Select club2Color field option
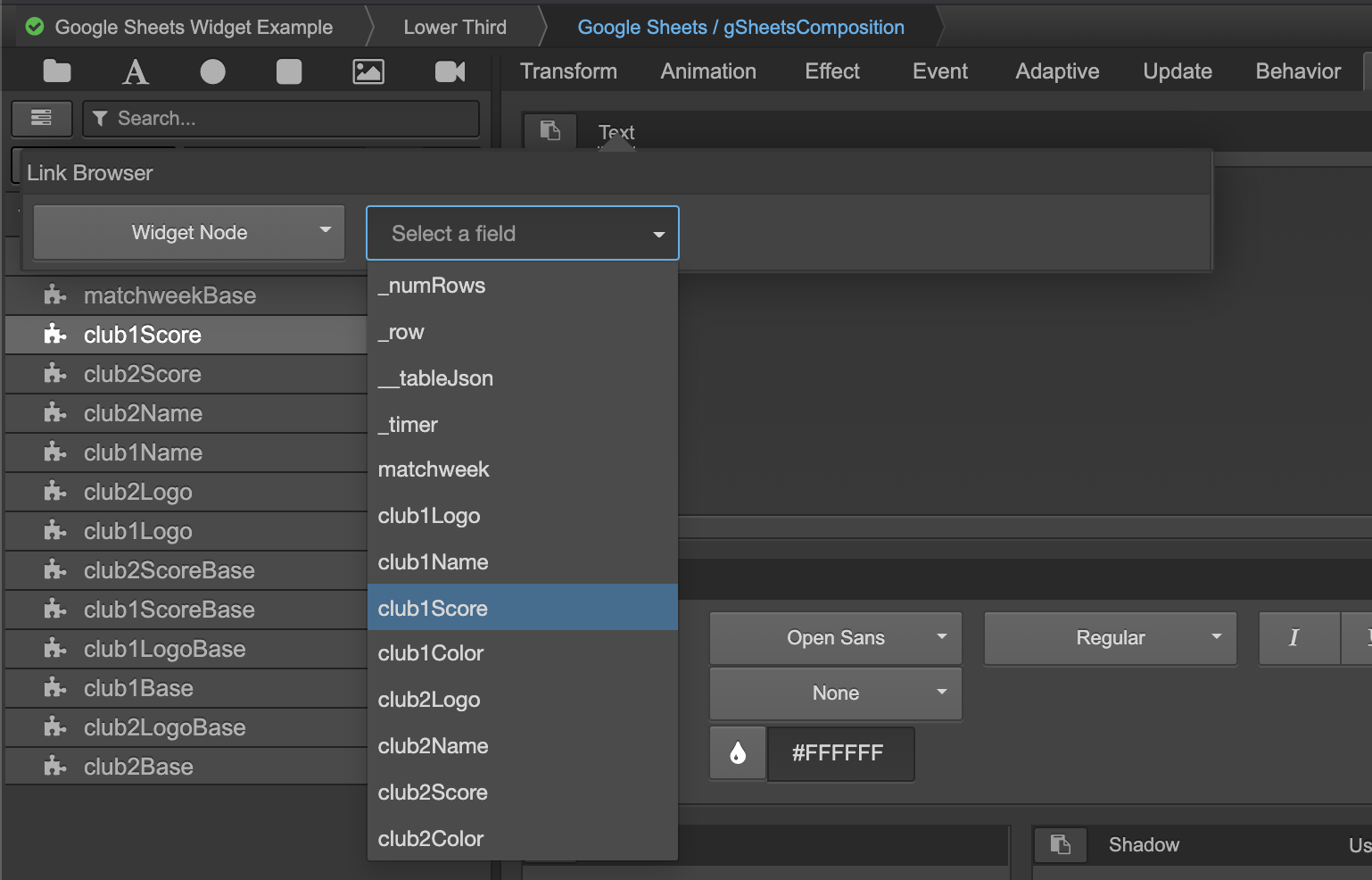Image resolution: width=1372 pixels, height=880 pixels. click(523, 839)
